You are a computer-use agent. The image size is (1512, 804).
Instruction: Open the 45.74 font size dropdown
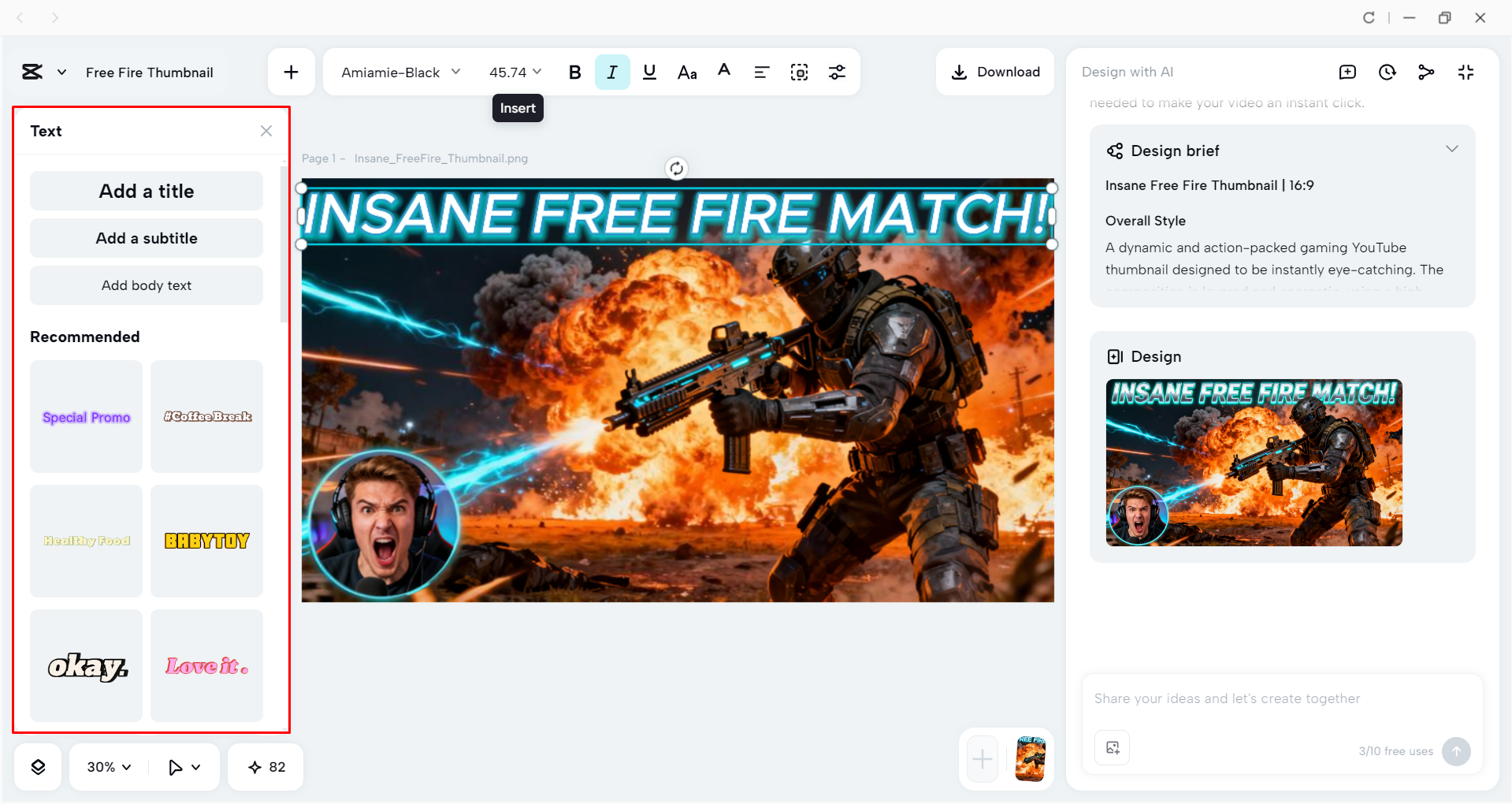(515, 72)
